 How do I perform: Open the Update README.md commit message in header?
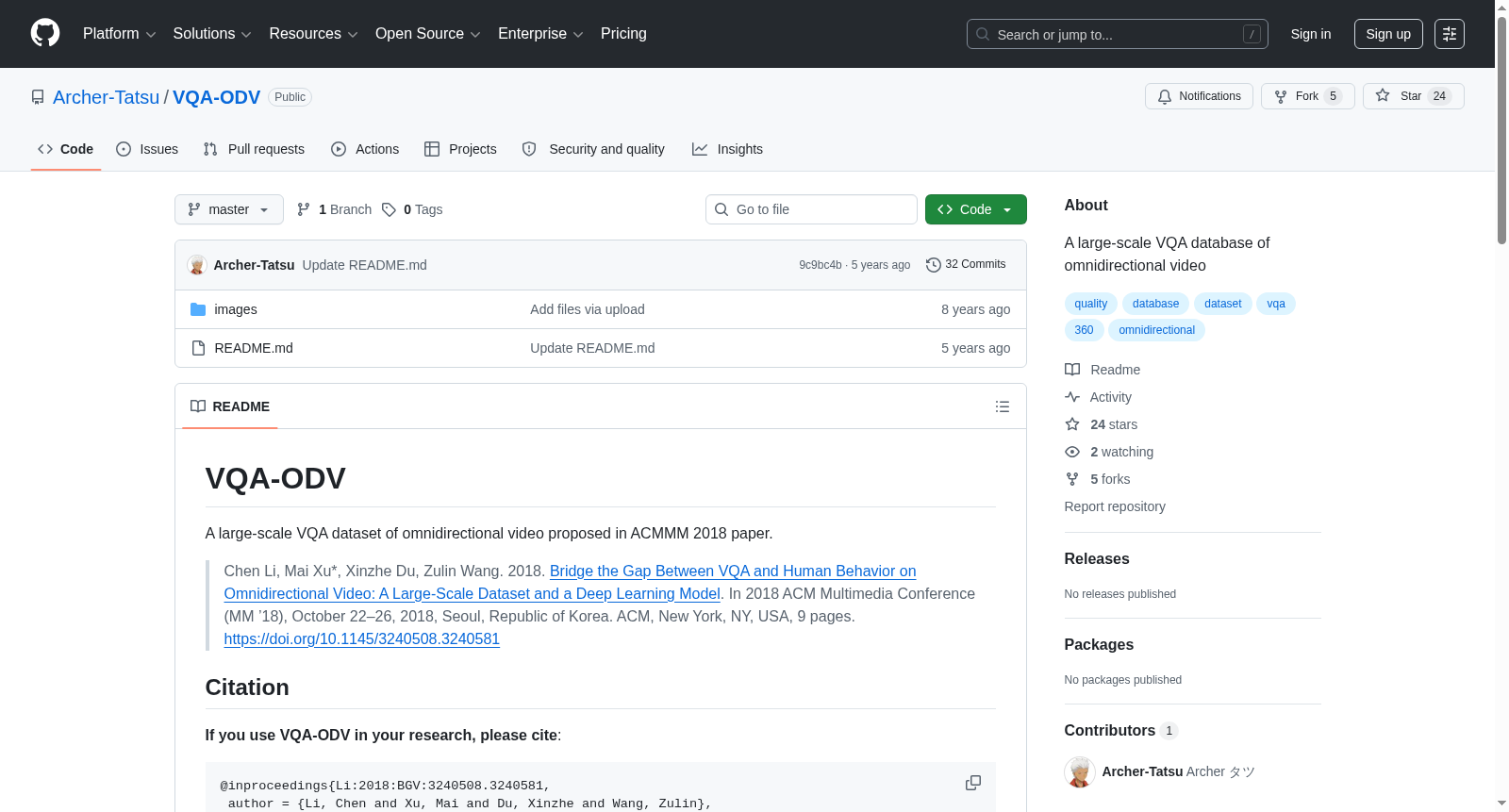click(x=365, y=265)
